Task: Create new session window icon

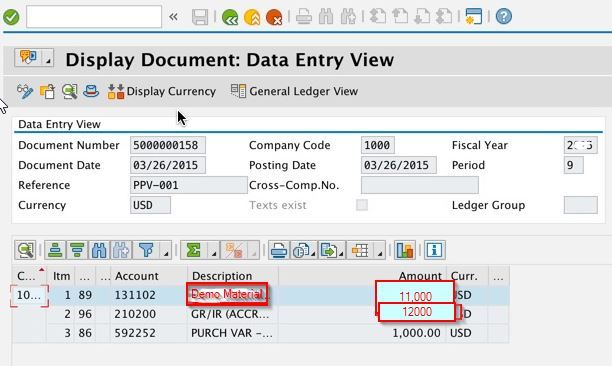Action: 473,17
